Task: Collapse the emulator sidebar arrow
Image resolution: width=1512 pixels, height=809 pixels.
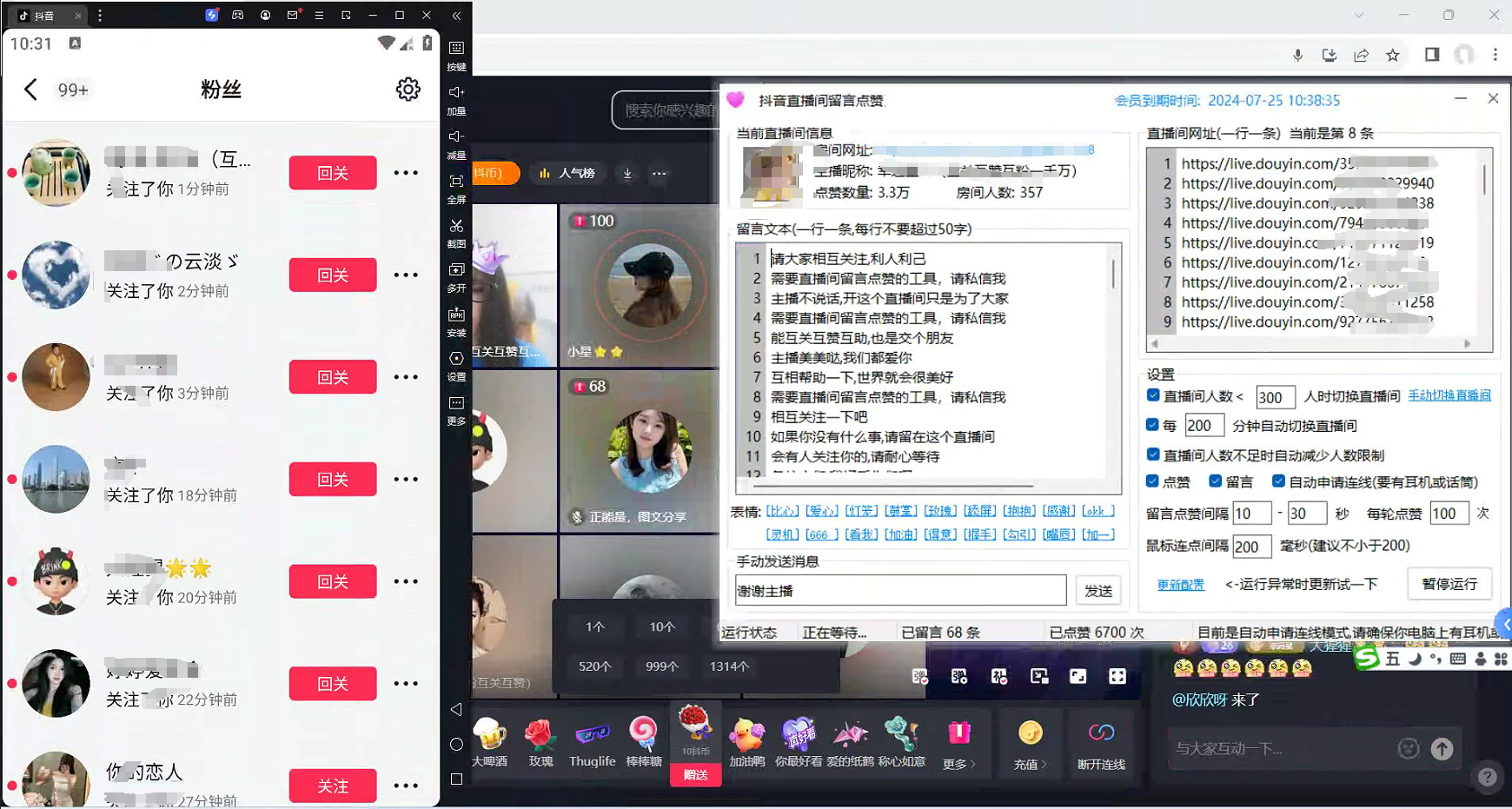Action: pyautogui.click(x=456, y=15)
